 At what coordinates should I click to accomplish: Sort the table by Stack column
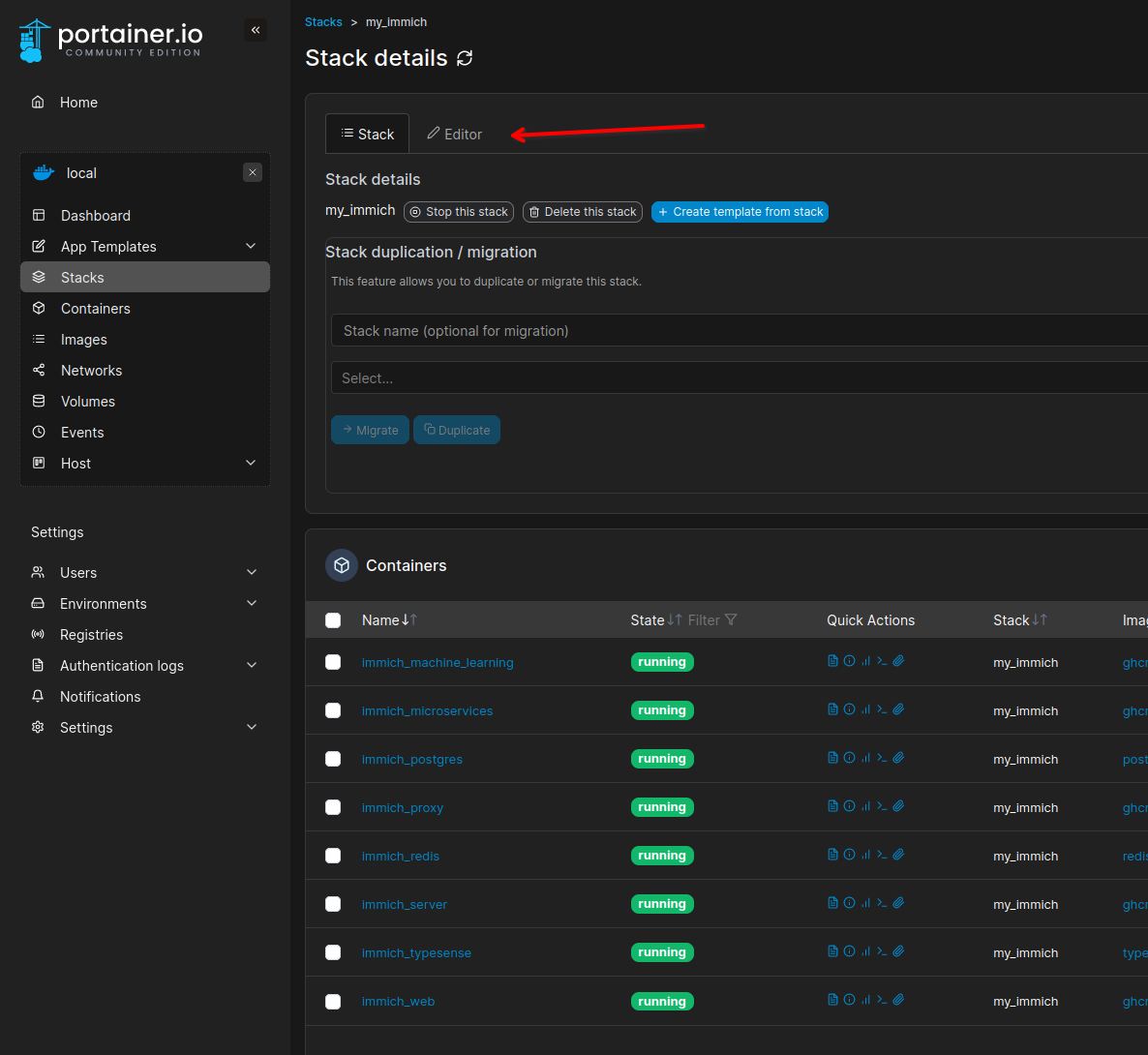(1020, 620)
